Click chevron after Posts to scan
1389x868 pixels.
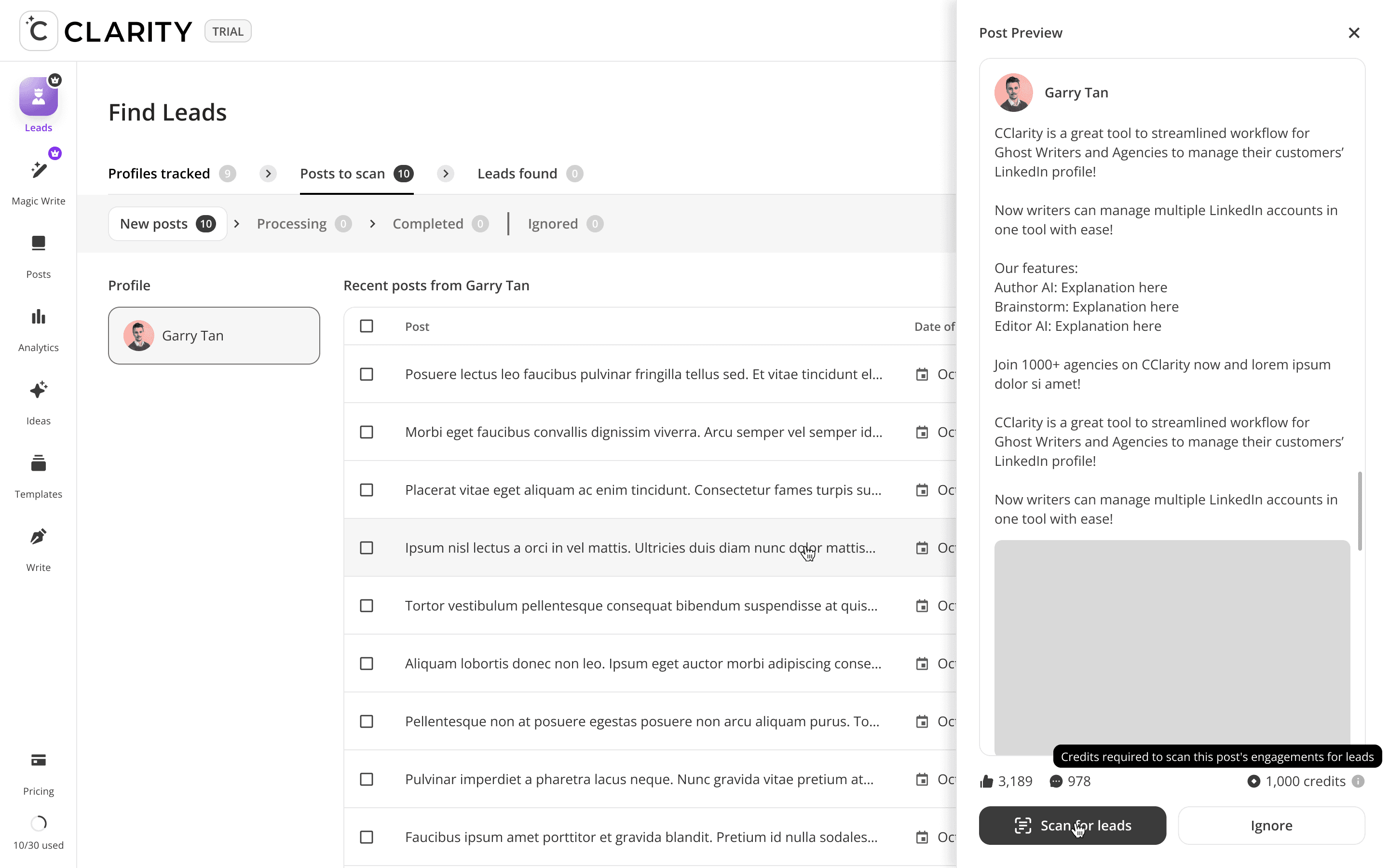click(x=446, y=174)
